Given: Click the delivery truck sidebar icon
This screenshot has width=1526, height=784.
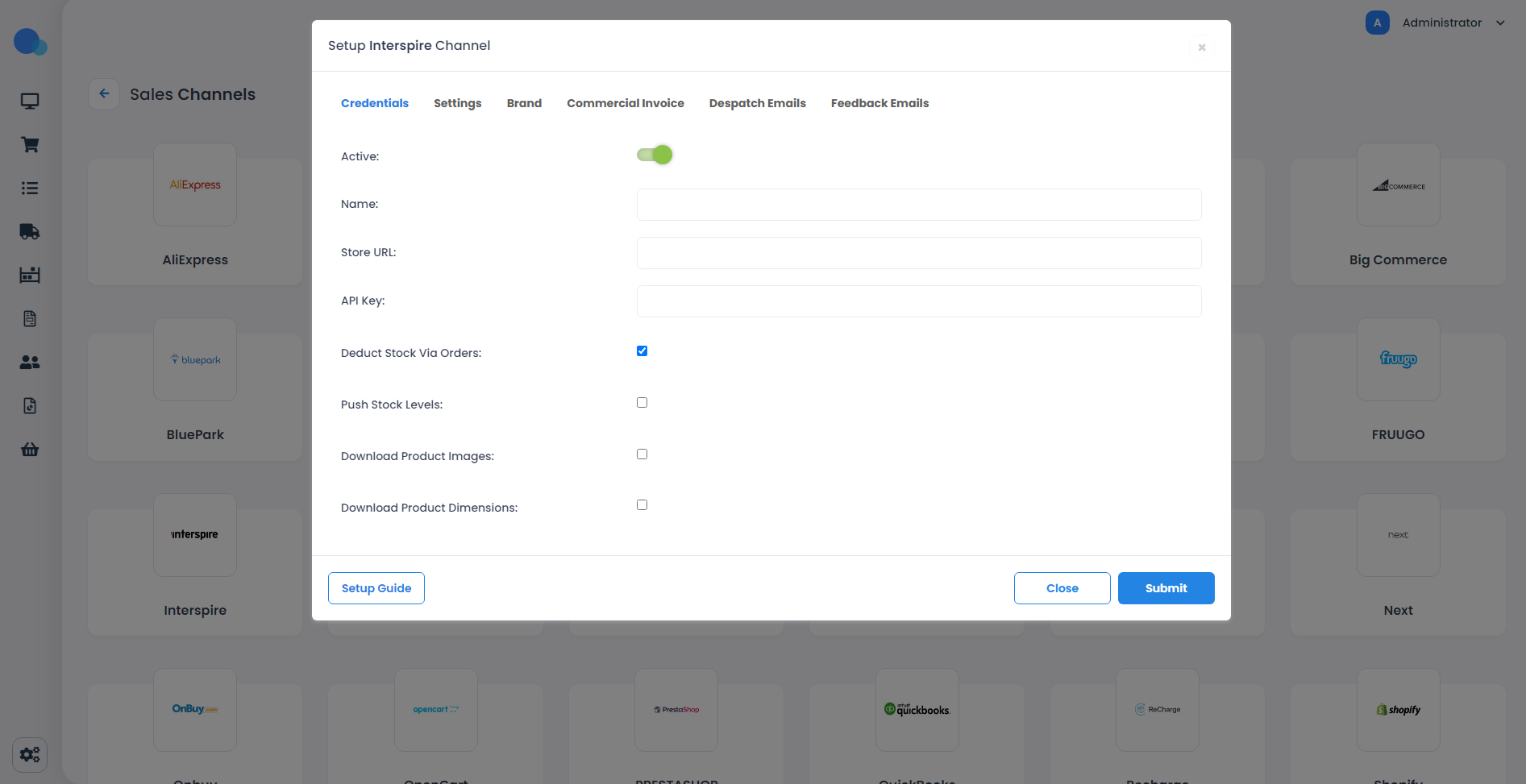Looking at the screenshot, I should coord(30,232).
